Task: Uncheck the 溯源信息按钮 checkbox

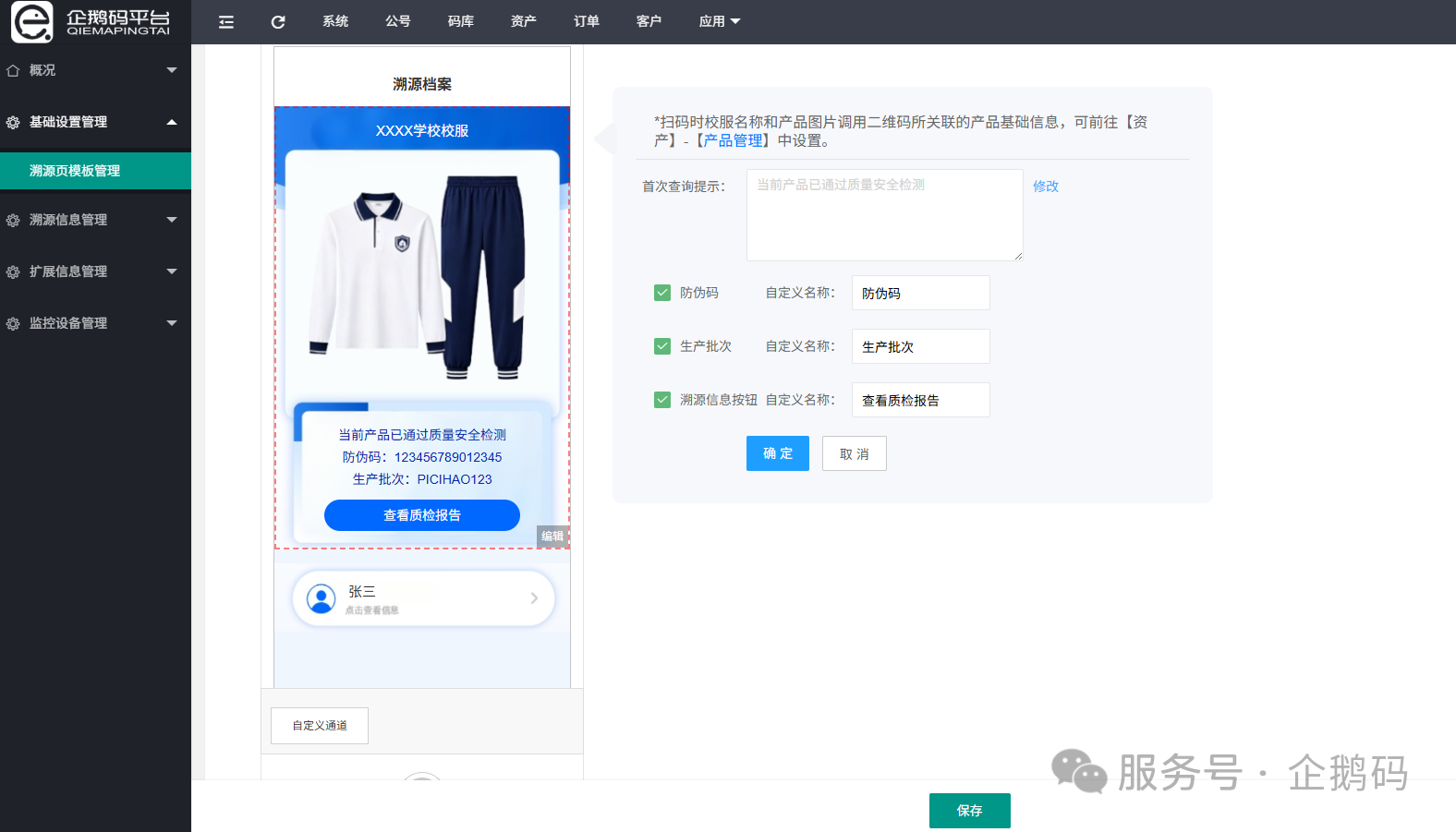Action: coord(662,400)
